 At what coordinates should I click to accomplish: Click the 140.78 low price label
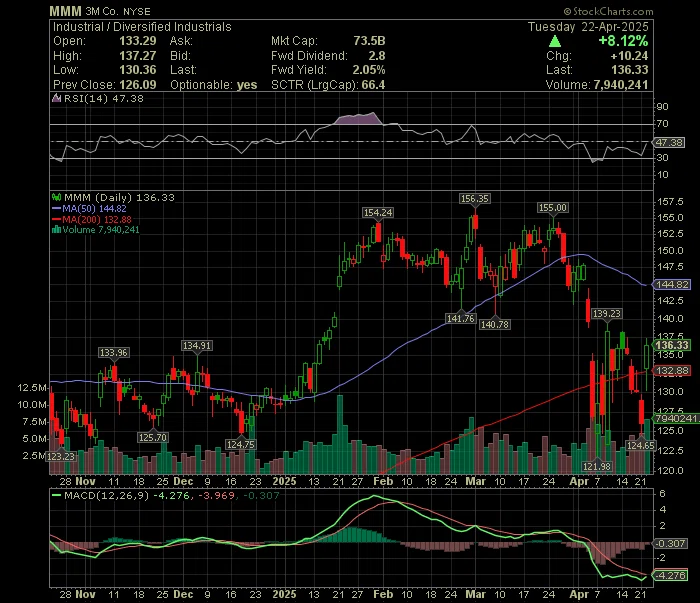pos(495,324)
